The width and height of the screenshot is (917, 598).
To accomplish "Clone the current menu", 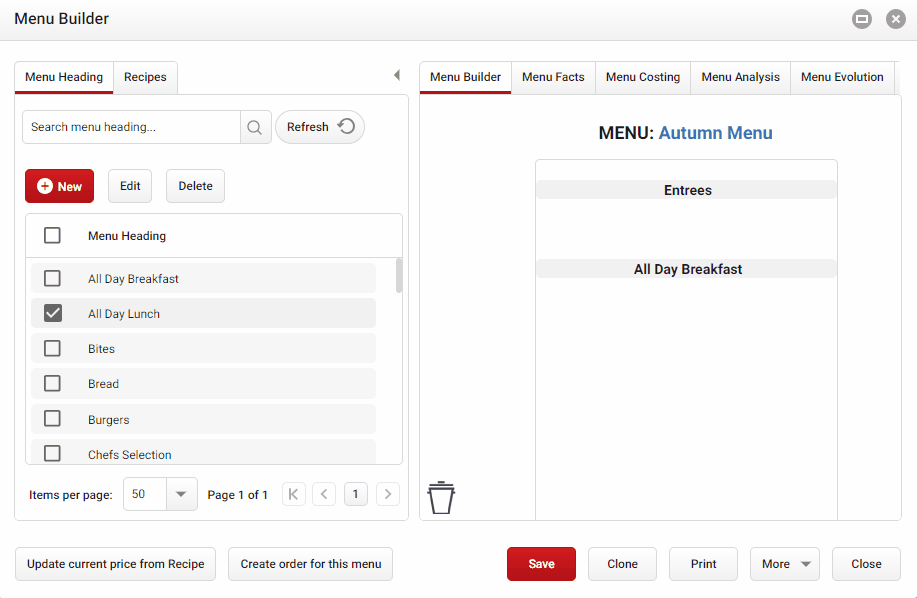I will coord(622,564).
